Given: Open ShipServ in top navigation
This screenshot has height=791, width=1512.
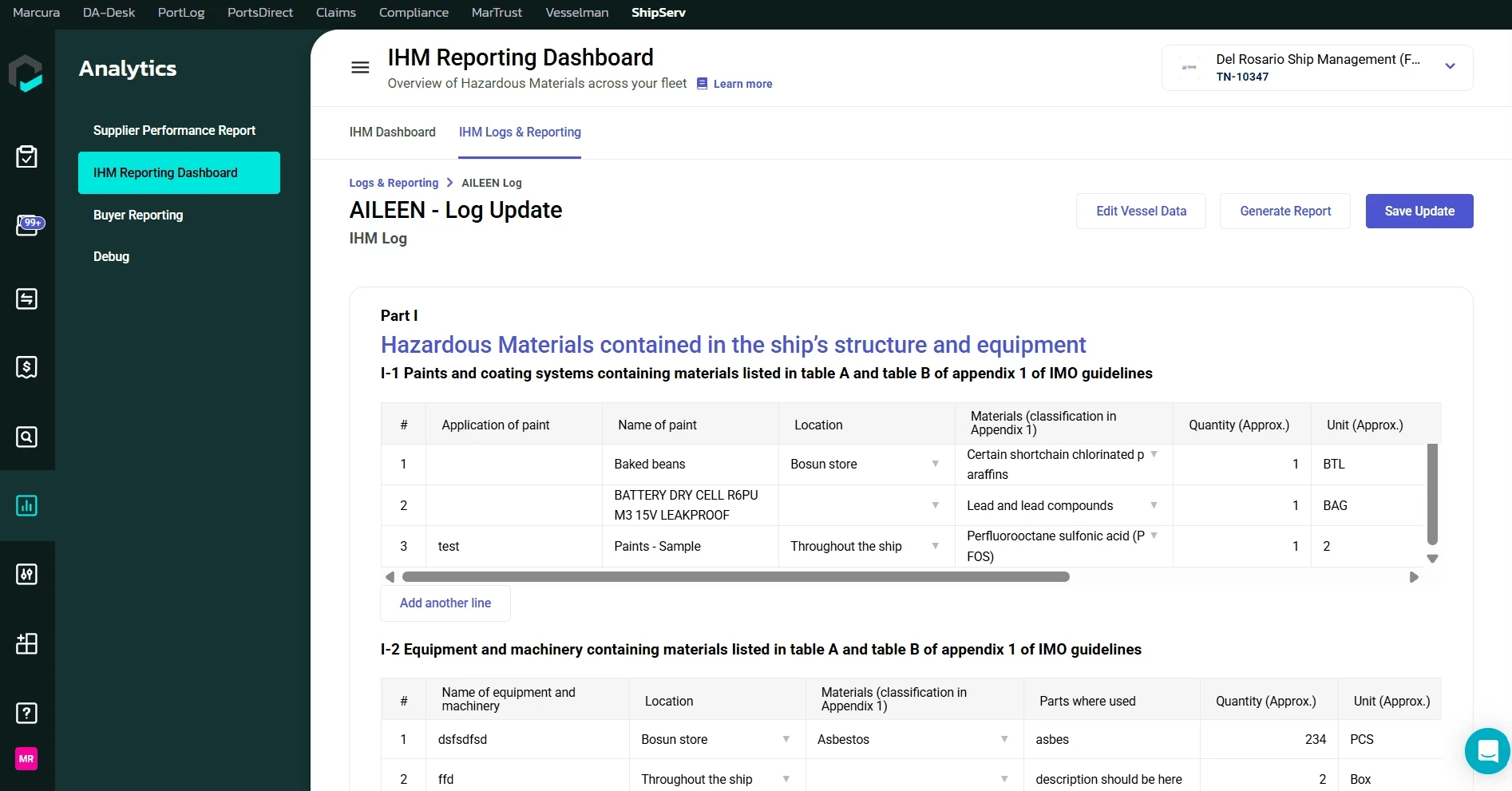Looking at the screenshot, I should [659, 13].
